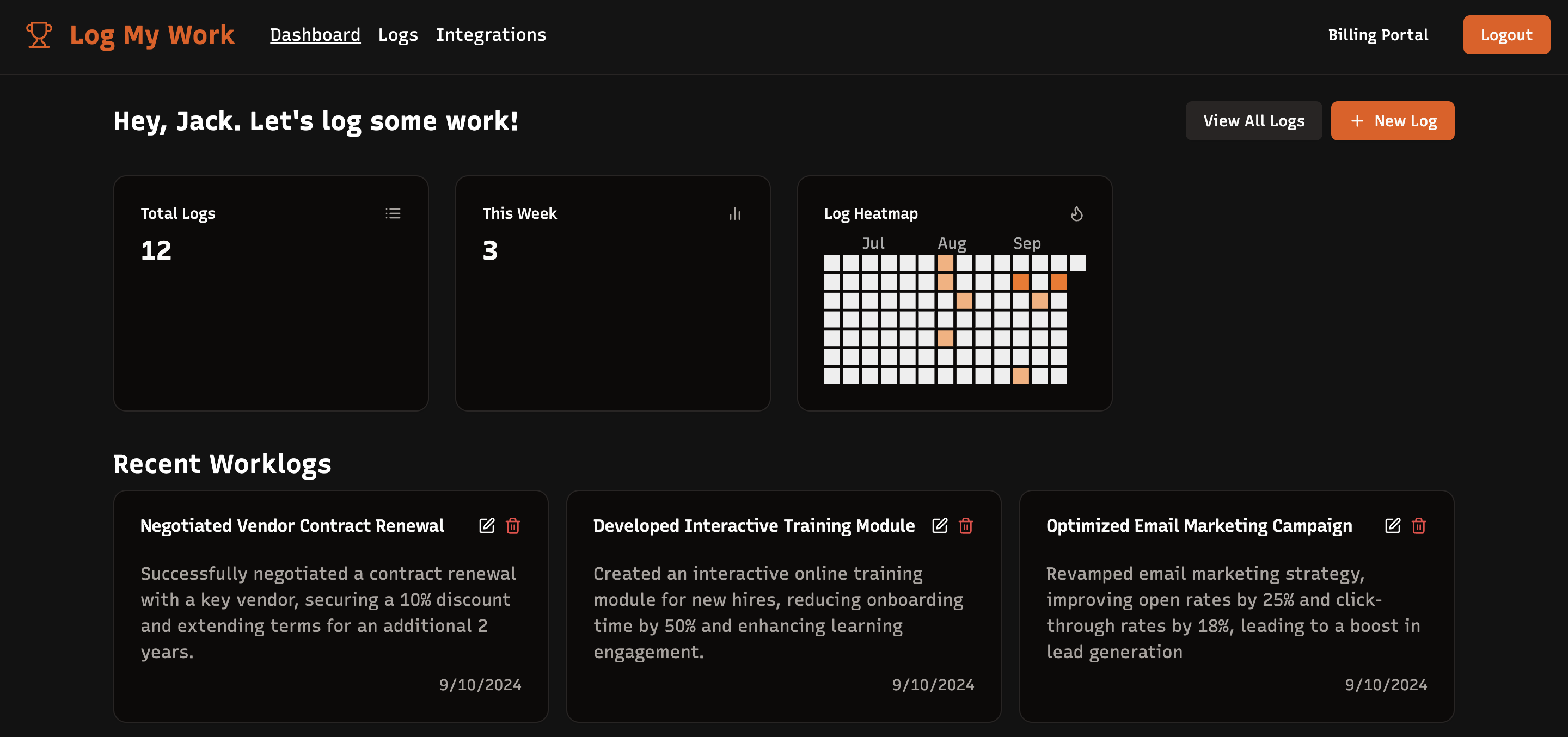
Task: Click the date on the Training Module card
Action: pos(933,685)
